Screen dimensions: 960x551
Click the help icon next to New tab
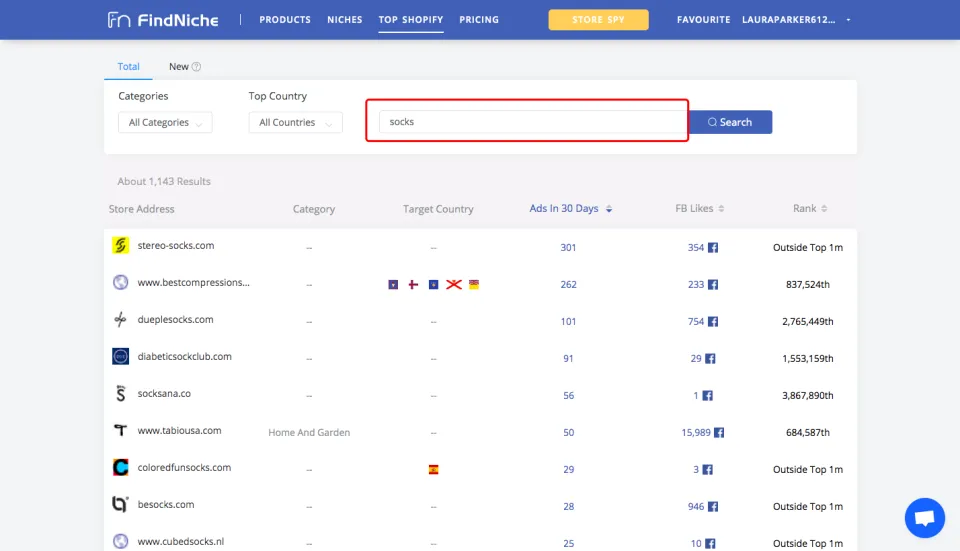coord(196,67)
